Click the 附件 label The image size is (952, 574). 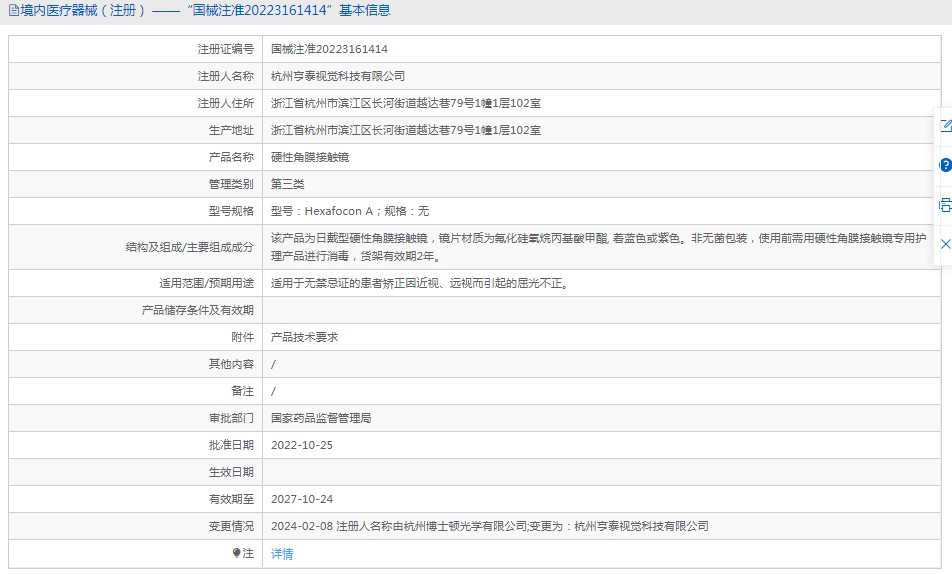(x=243, y=337)
